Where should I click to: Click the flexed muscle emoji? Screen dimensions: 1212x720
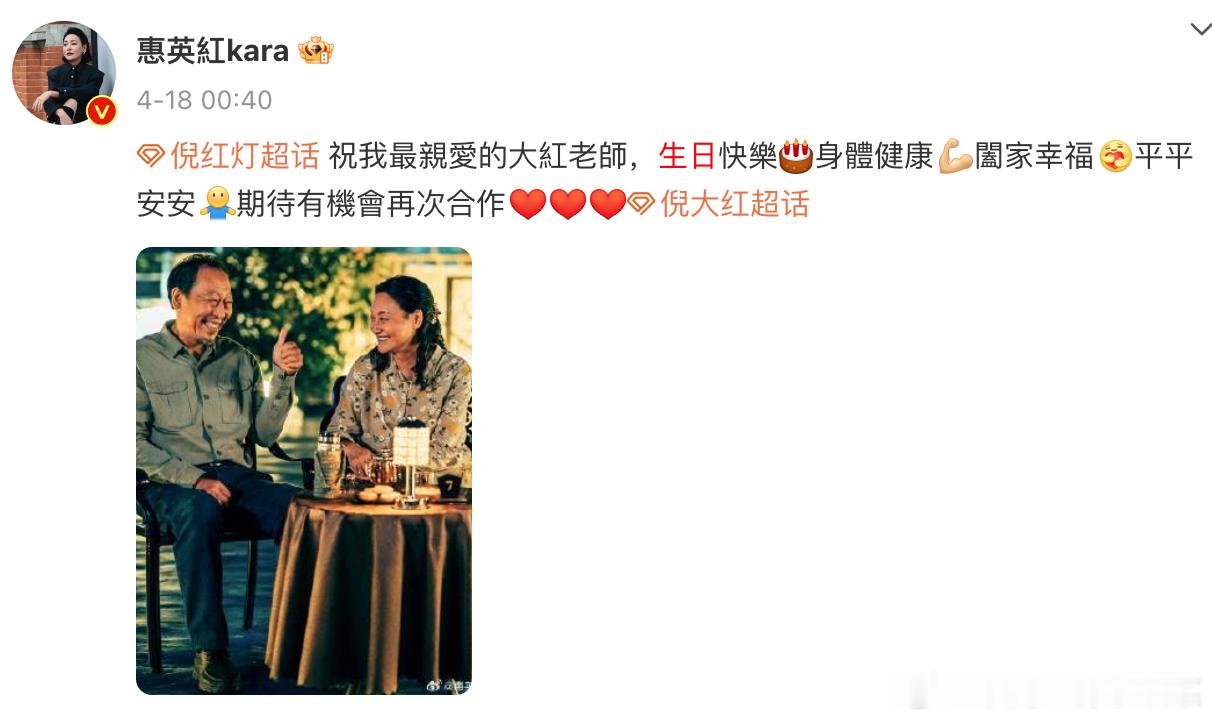pos(955,157)
